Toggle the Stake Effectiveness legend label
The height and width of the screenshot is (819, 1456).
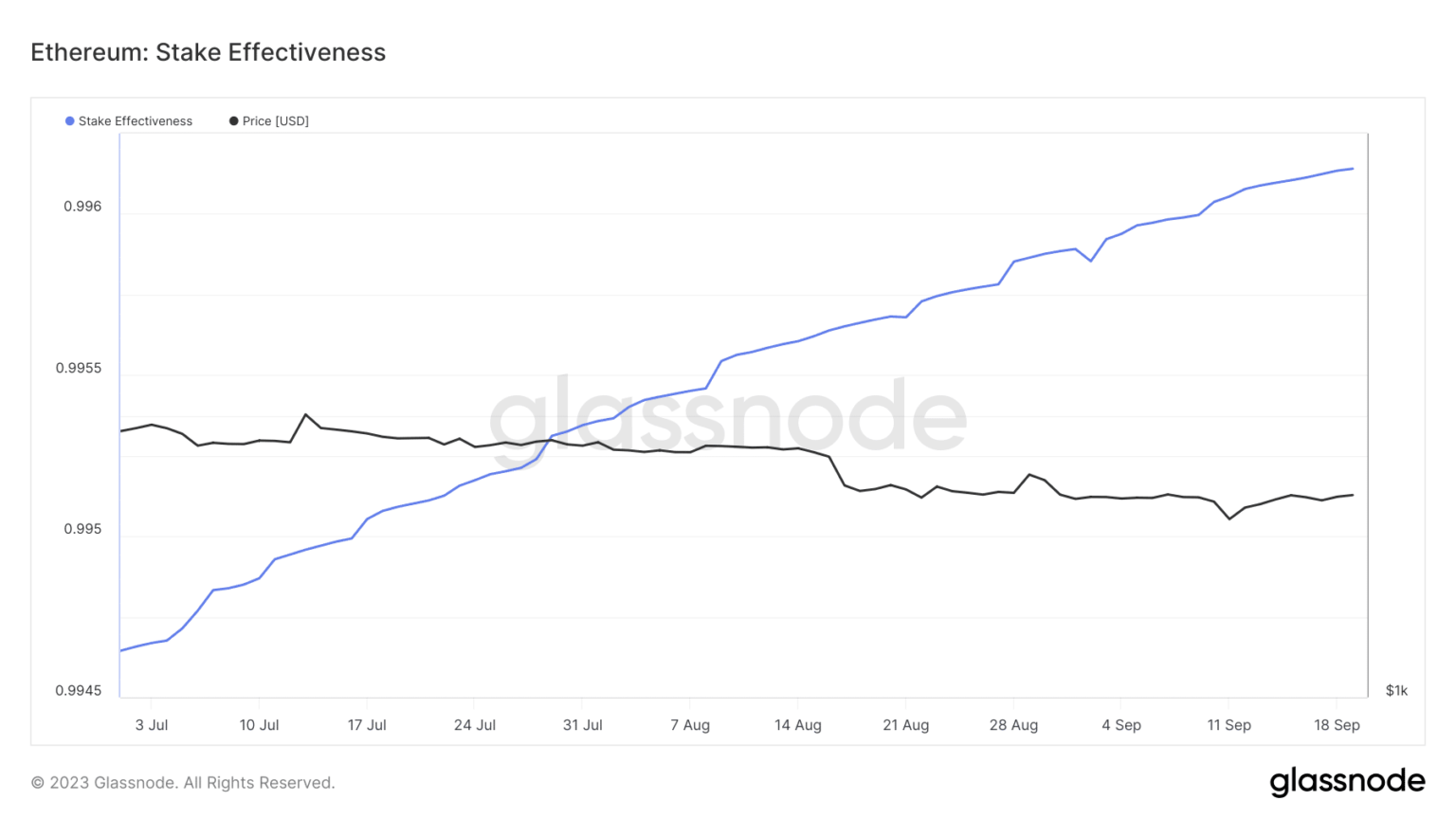[136, 121]
